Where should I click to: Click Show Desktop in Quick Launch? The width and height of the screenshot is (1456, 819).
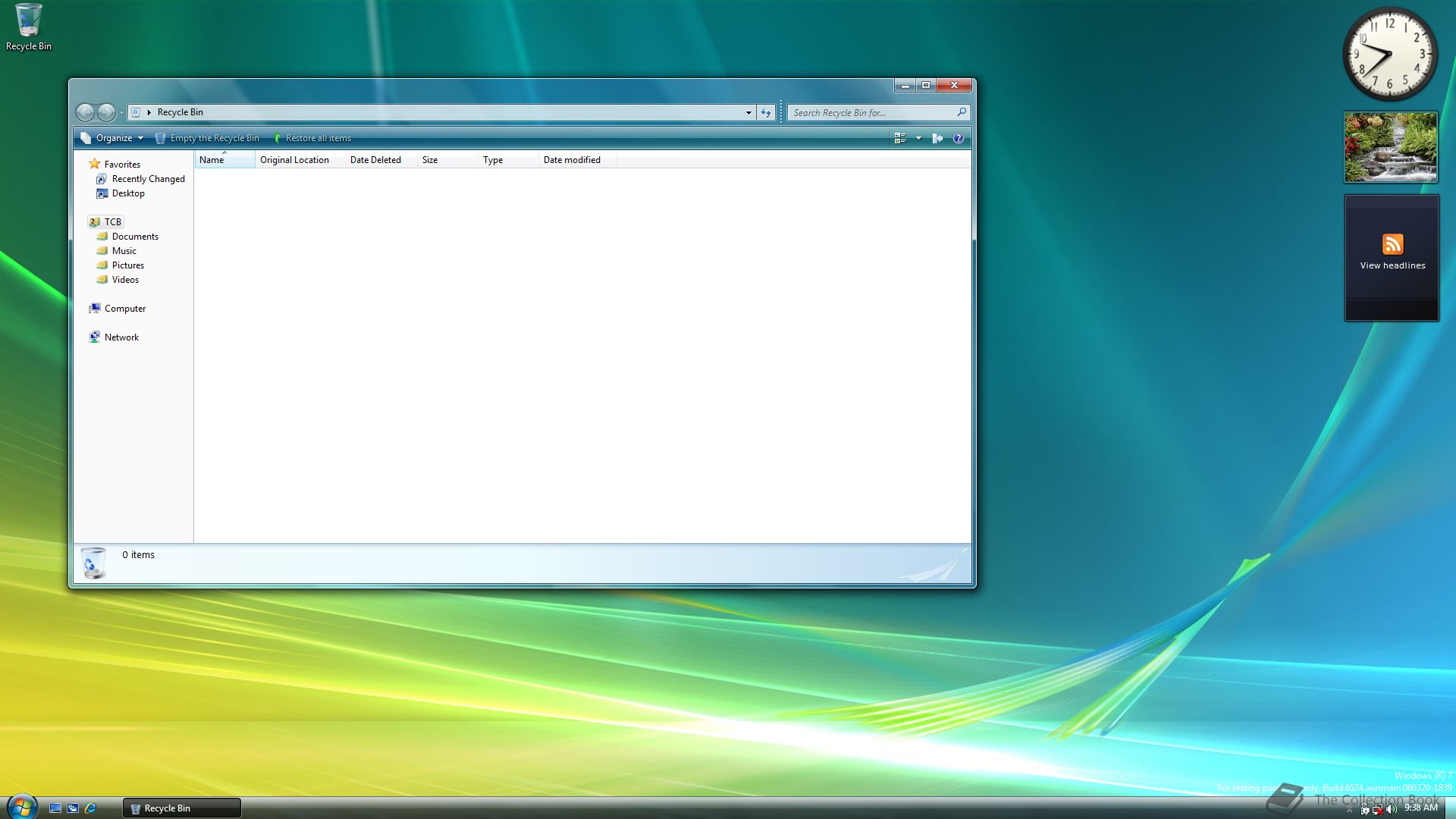click(x=55, y=808)
